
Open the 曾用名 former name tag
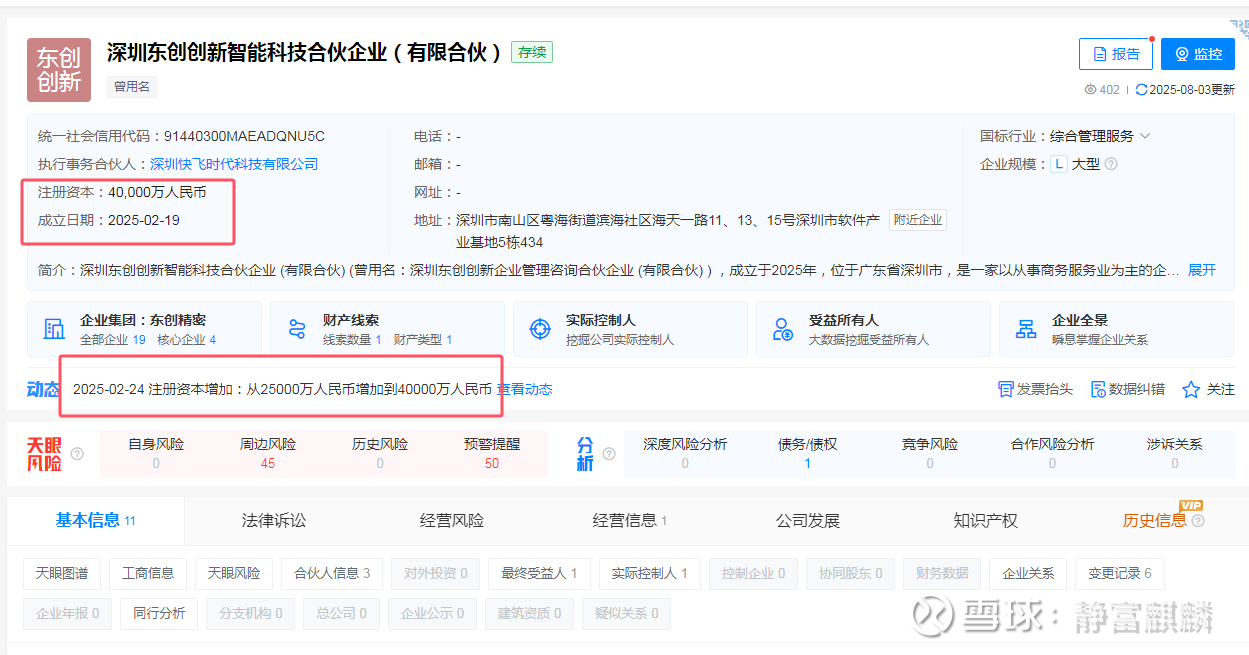[x=132, y=87]
